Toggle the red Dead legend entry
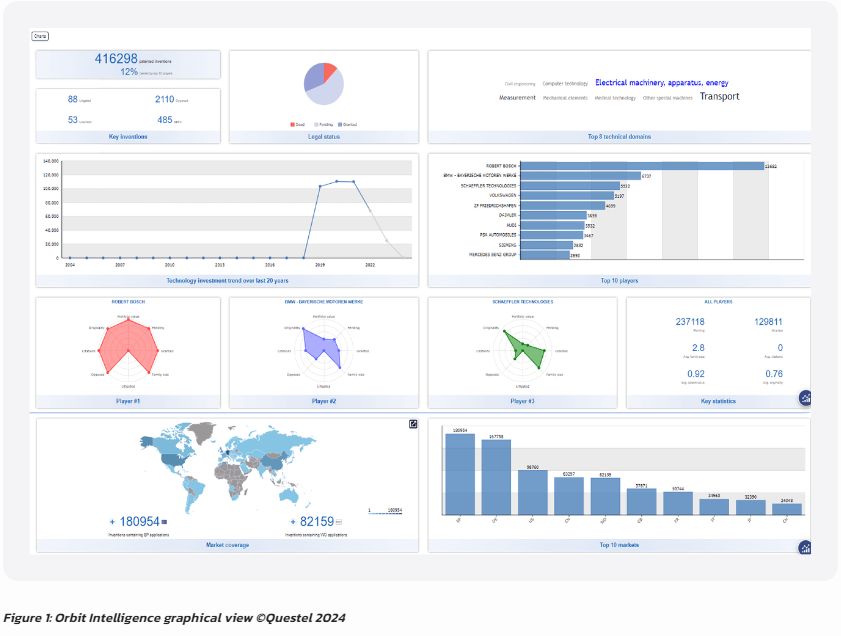The image size is (841, 636). pyautogui.click(x=297, y=124)
